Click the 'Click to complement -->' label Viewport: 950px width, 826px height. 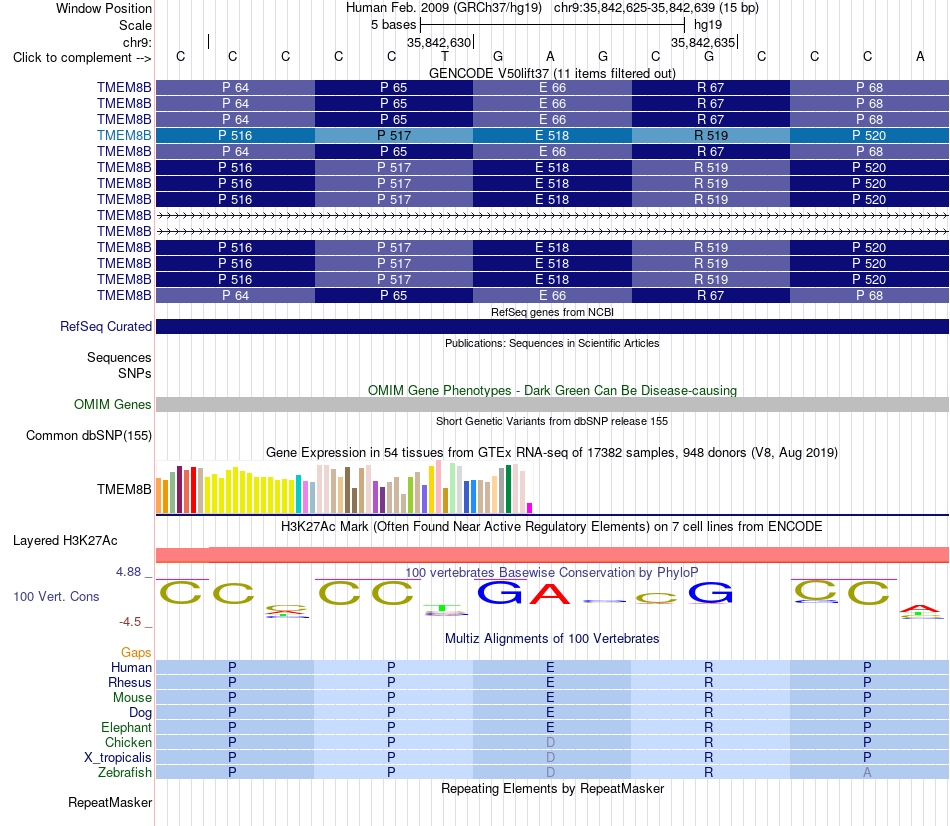click(x=82, y=58)
